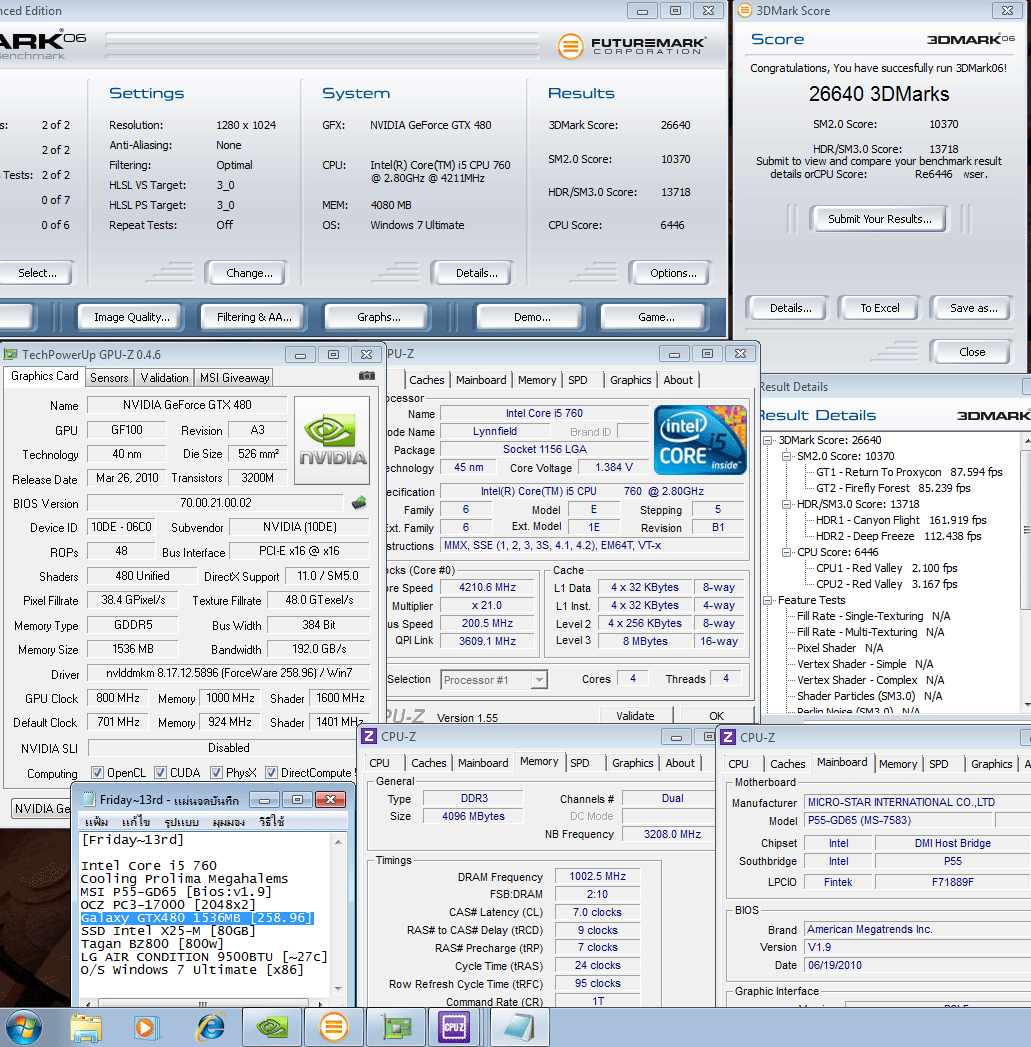The image size is (1031, 1047).
Task: Click the BIOS save chip icon in GPU-Z
Action: pos(358,503)
